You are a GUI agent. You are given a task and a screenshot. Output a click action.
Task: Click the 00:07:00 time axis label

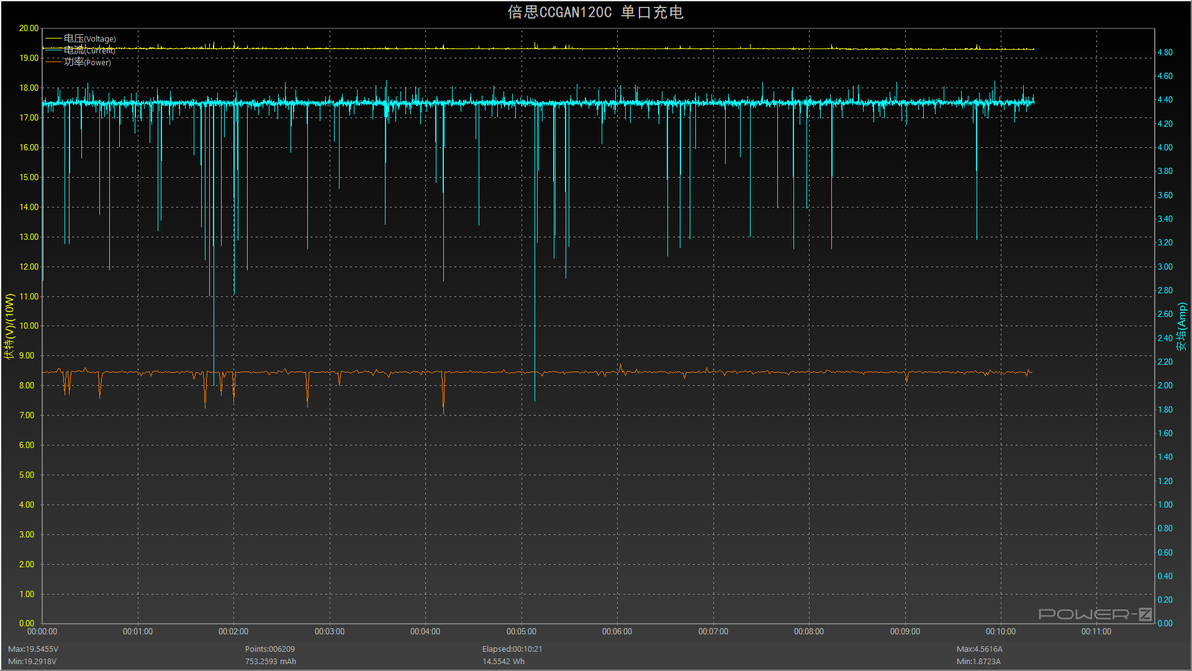coord(713,632)
